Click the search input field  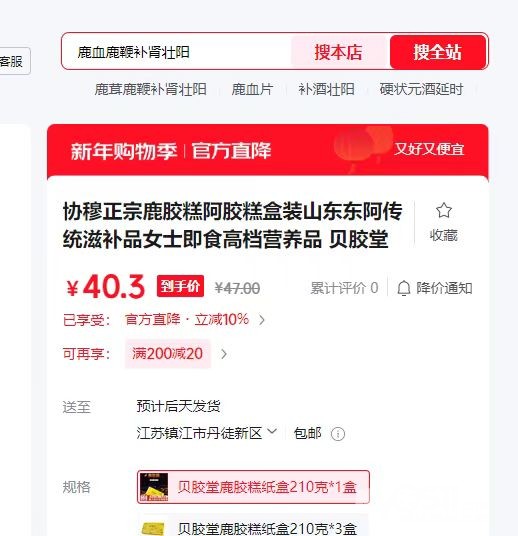[178, 52]
